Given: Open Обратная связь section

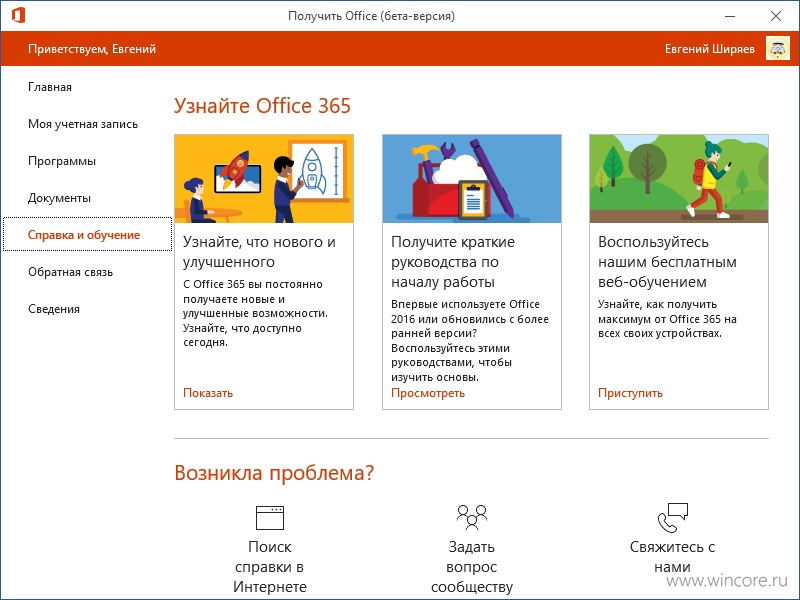Looking at the screenshot, I should (x=70, y=272).
